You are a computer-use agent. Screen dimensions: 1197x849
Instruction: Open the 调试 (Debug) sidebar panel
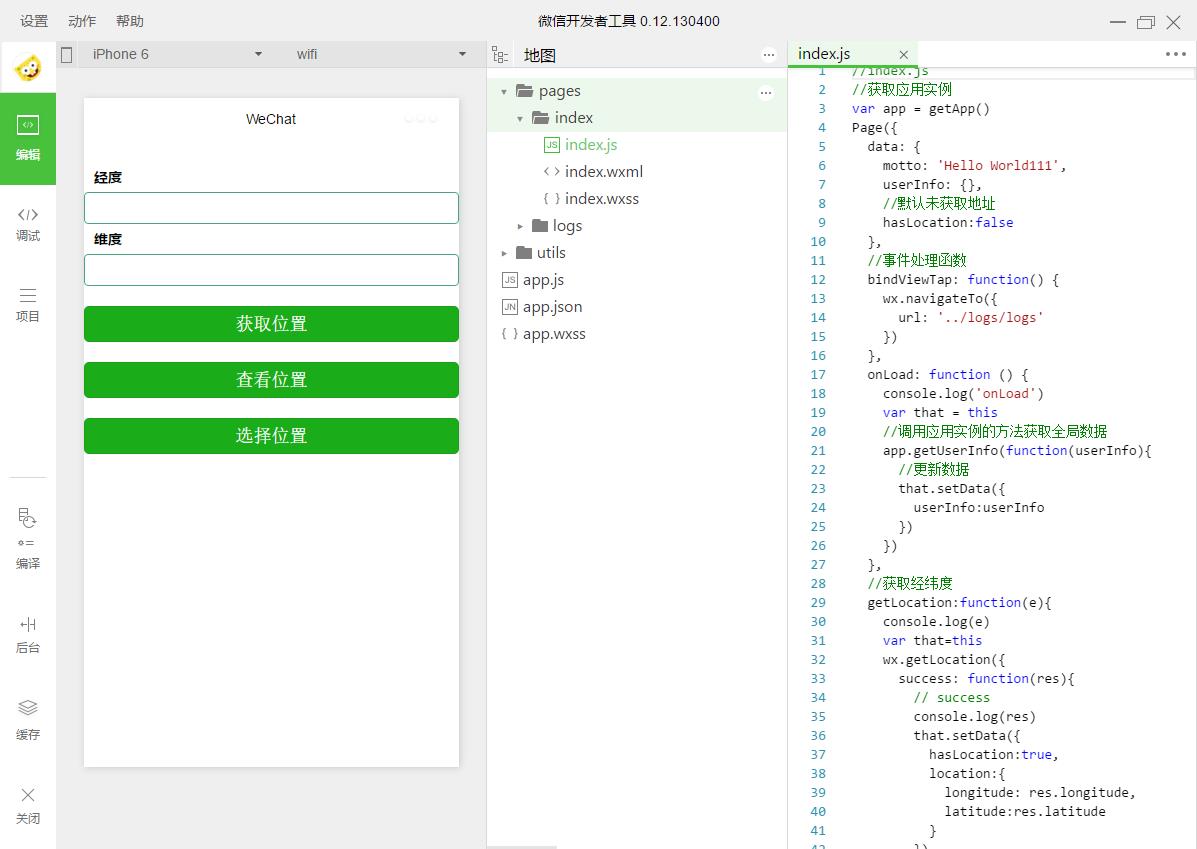pos(27,224)
